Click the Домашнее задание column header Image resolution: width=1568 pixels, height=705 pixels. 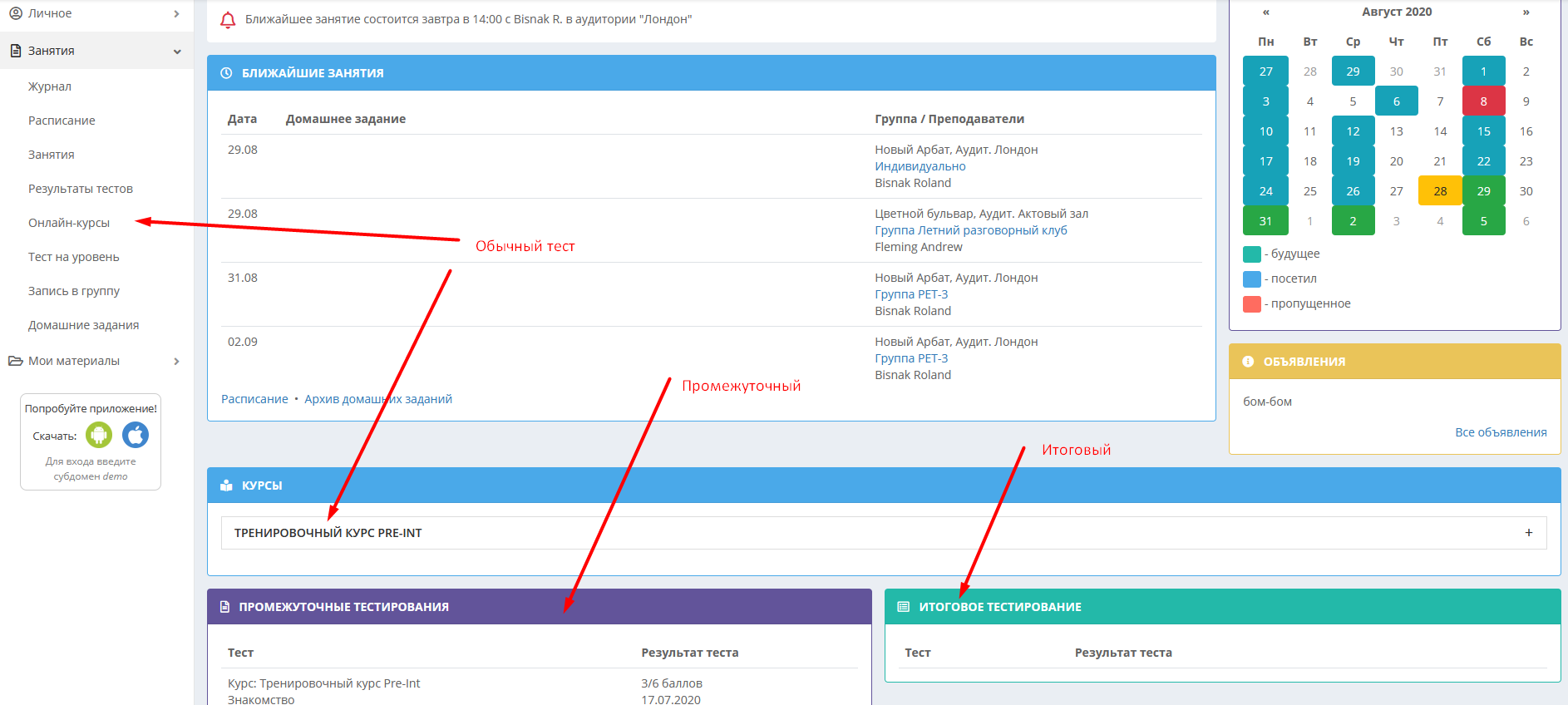point(346,119)
